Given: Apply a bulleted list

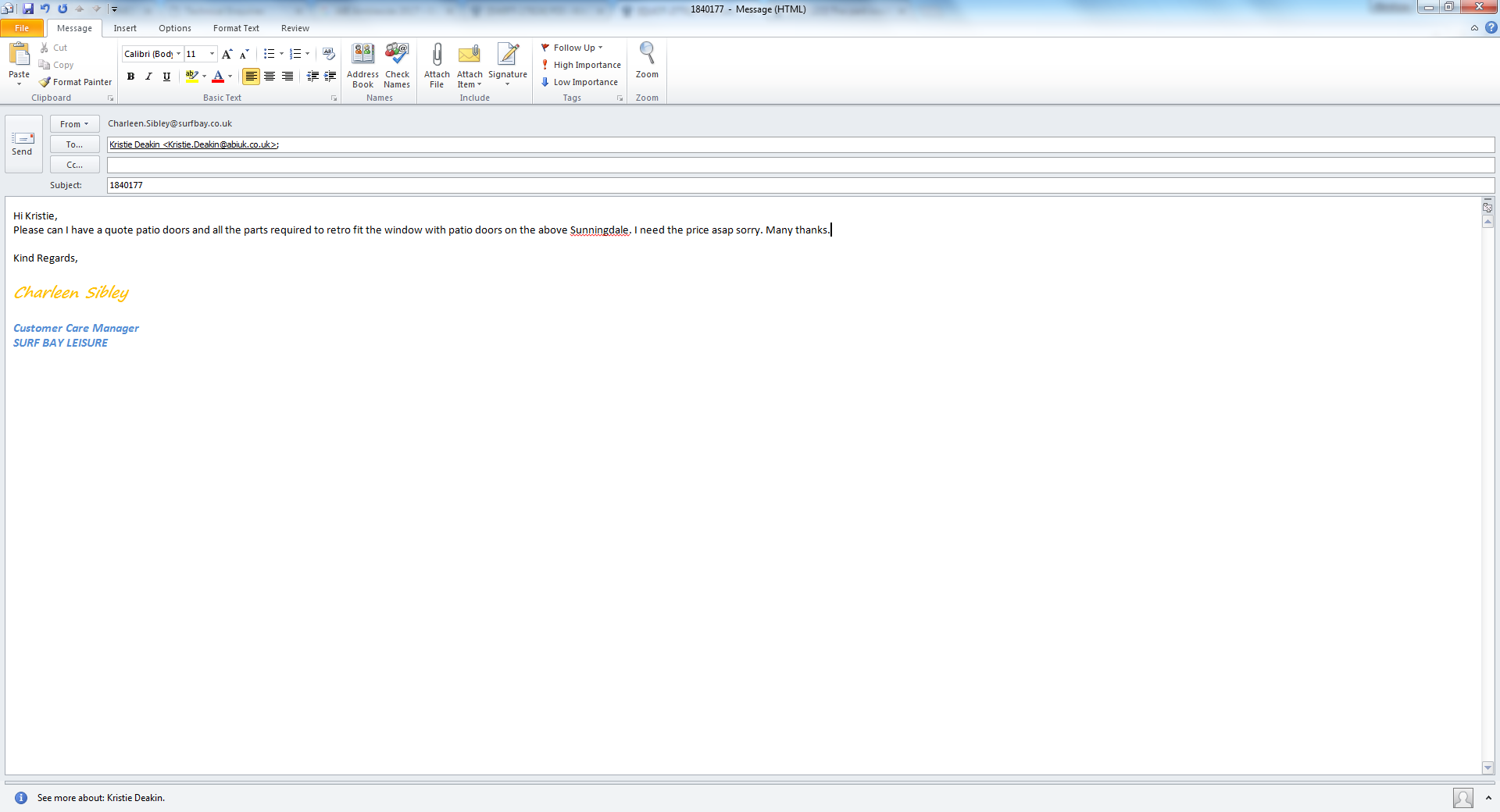Looking at the screenshot, I should (269, 54).
